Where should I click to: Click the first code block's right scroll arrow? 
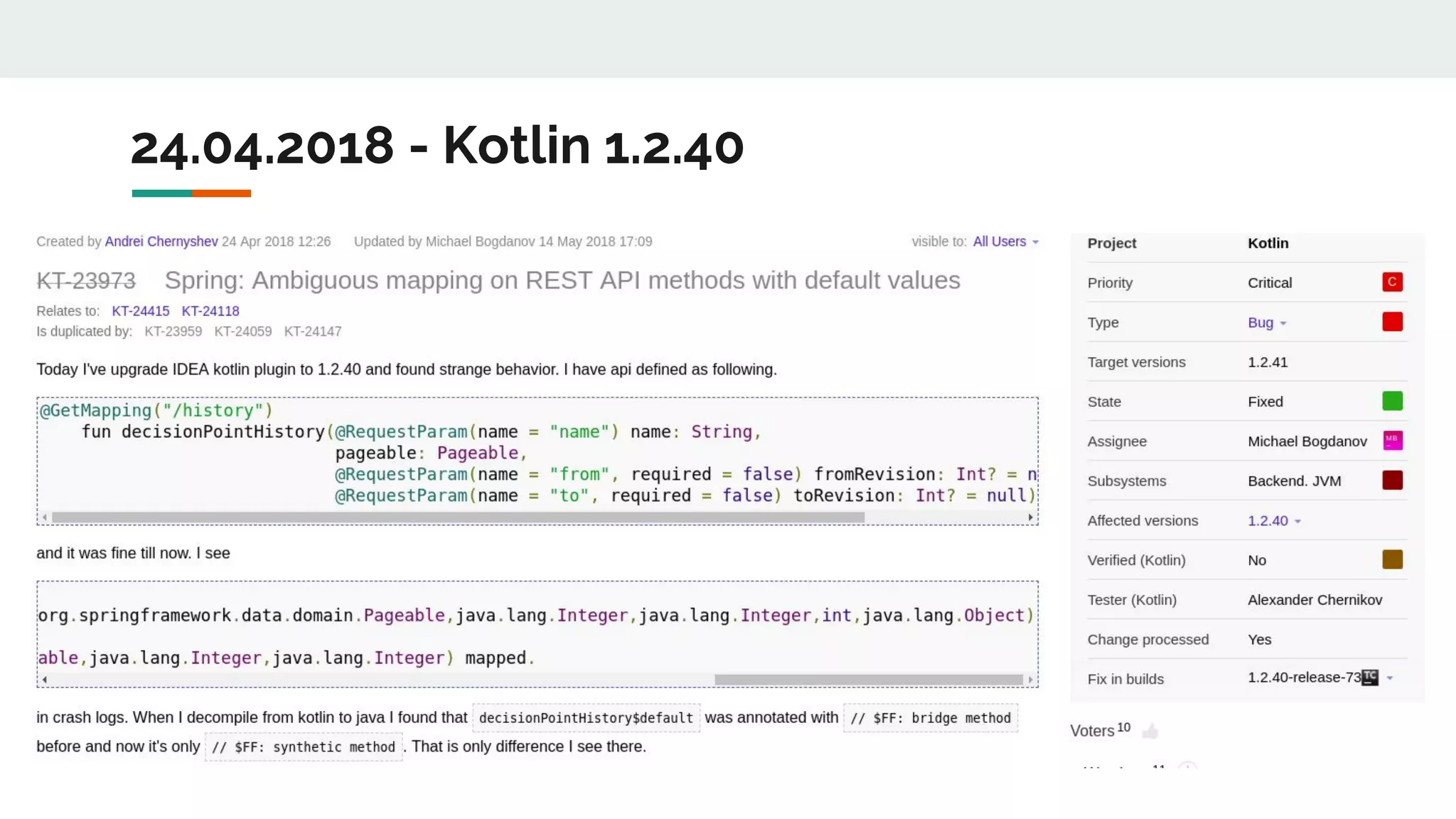[1030, 518]
